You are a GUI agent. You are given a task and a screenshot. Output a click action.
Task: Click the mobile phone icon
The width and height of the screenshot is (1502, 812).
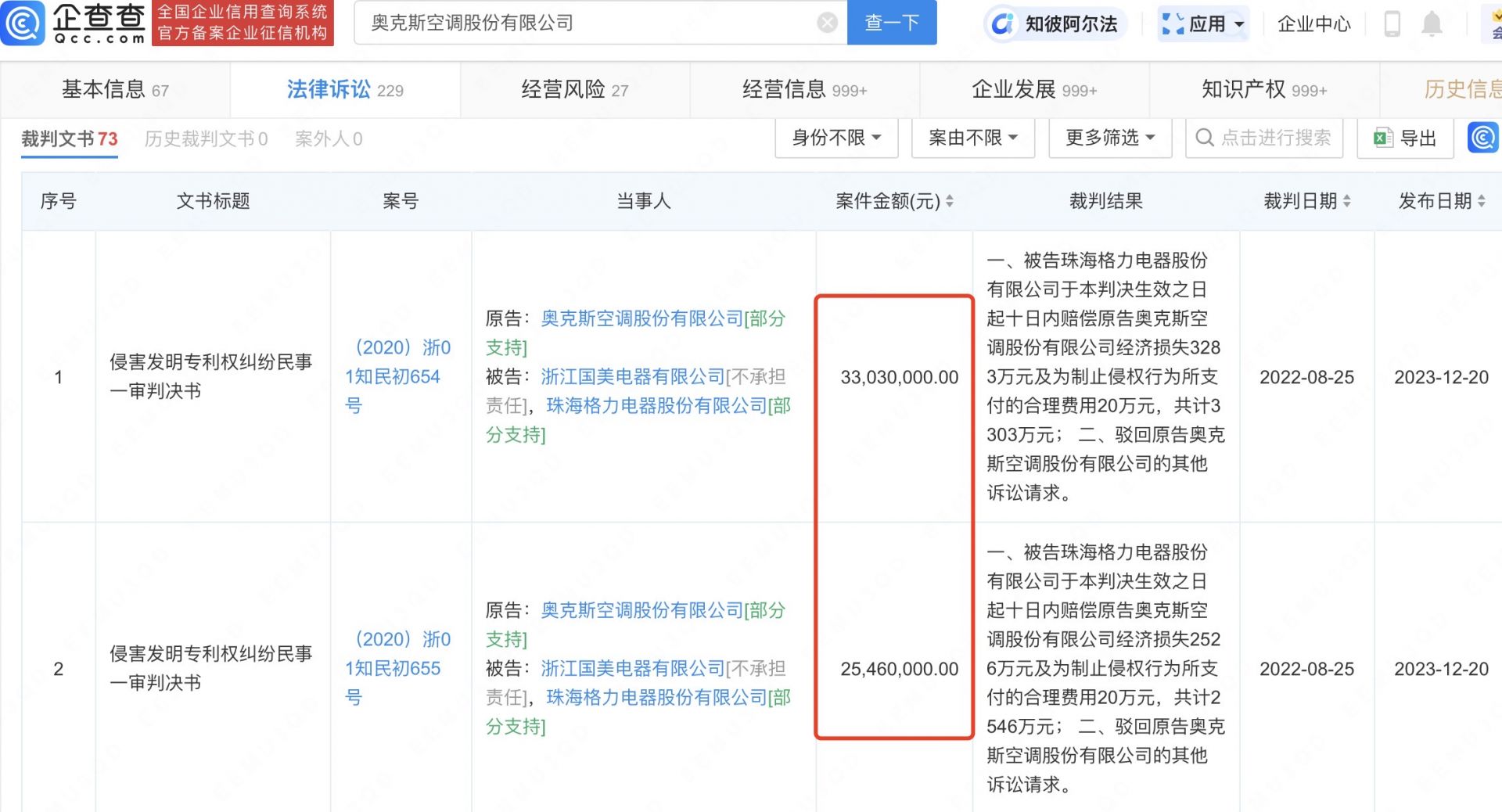[1392, 24]
